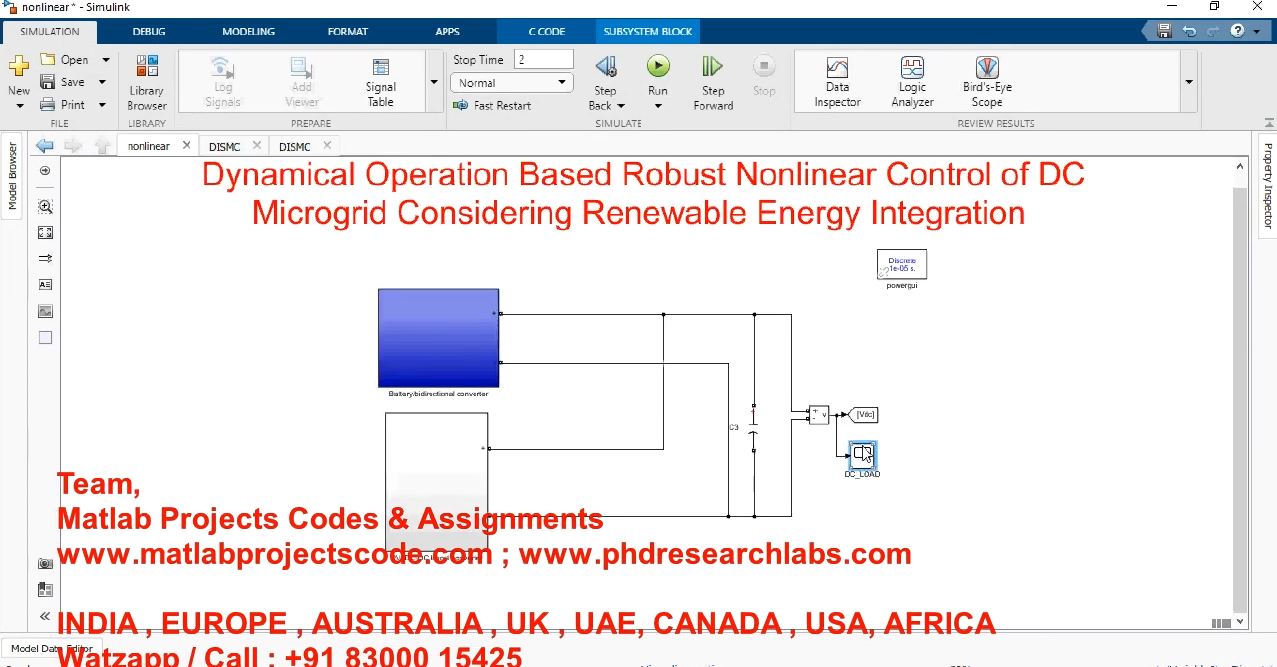Viewport: 1277px width, 667px height.
Task: Select the blue Battery/bidirectional converter block
Action: [x=438, y=337]
